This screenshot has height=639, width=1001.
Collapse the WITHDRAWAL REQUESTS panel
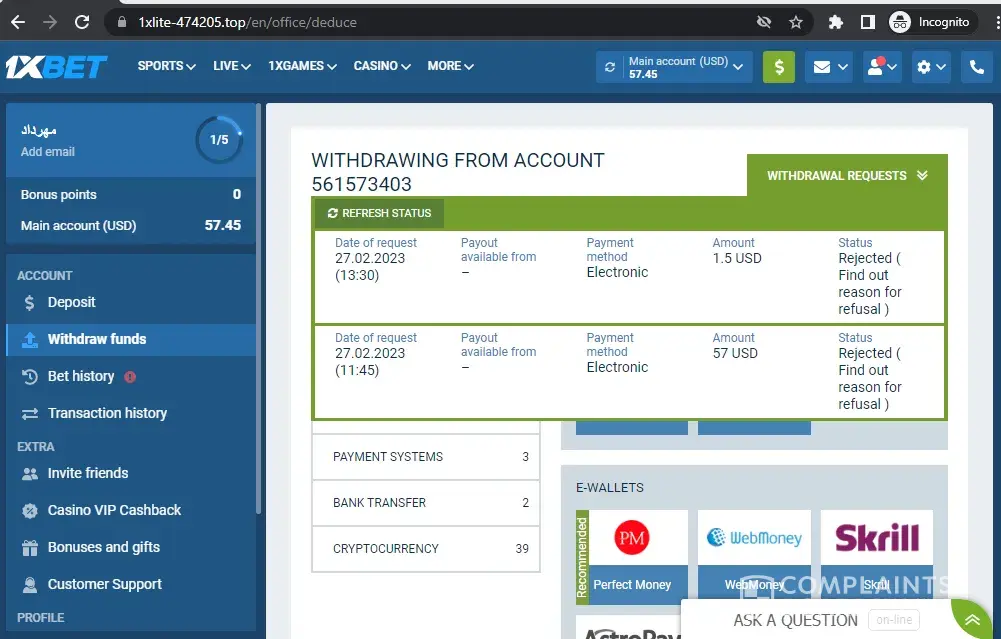click(847, 176)
